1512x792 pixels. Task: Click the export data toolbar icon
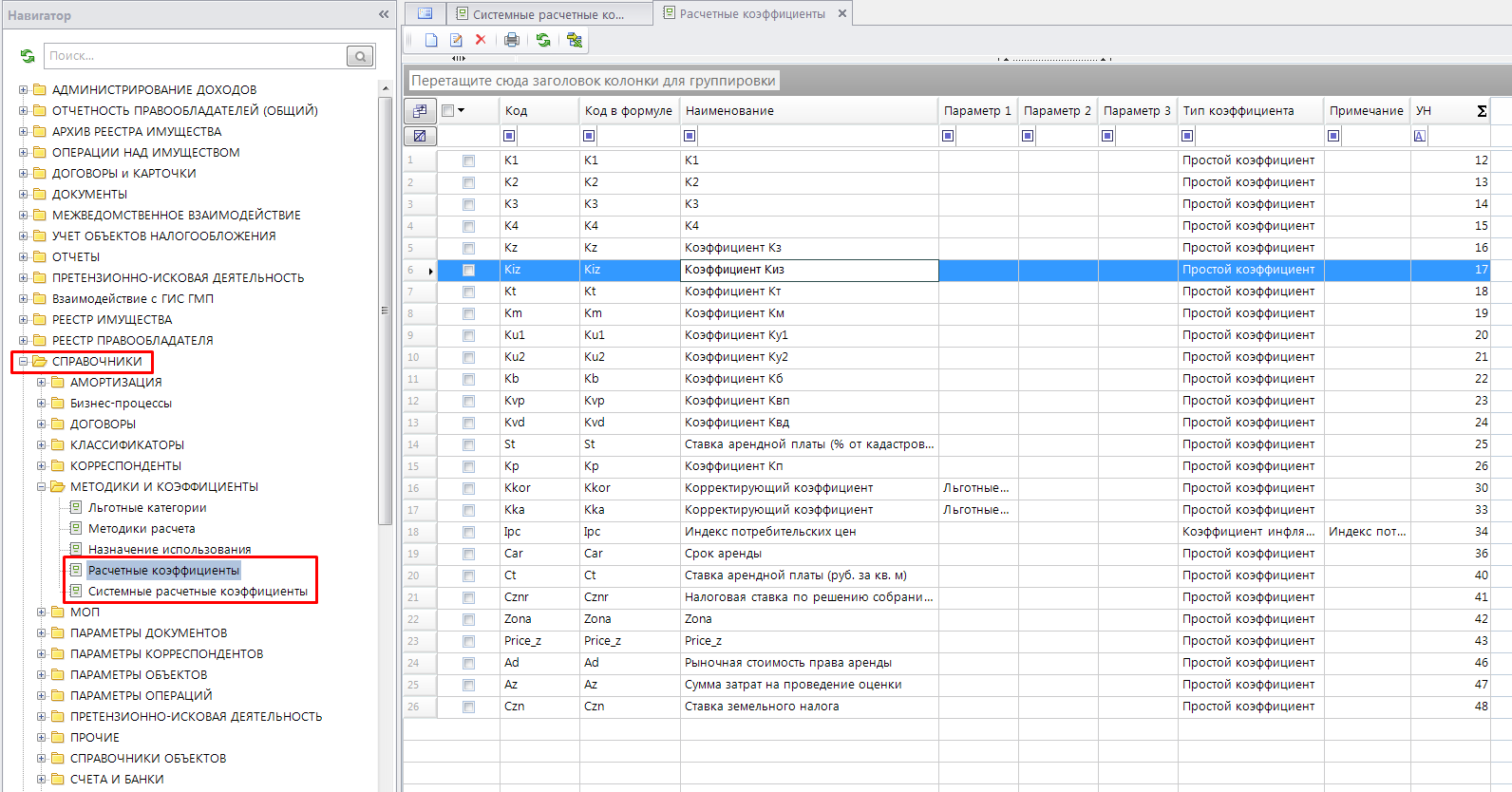[x=575, y=40]
